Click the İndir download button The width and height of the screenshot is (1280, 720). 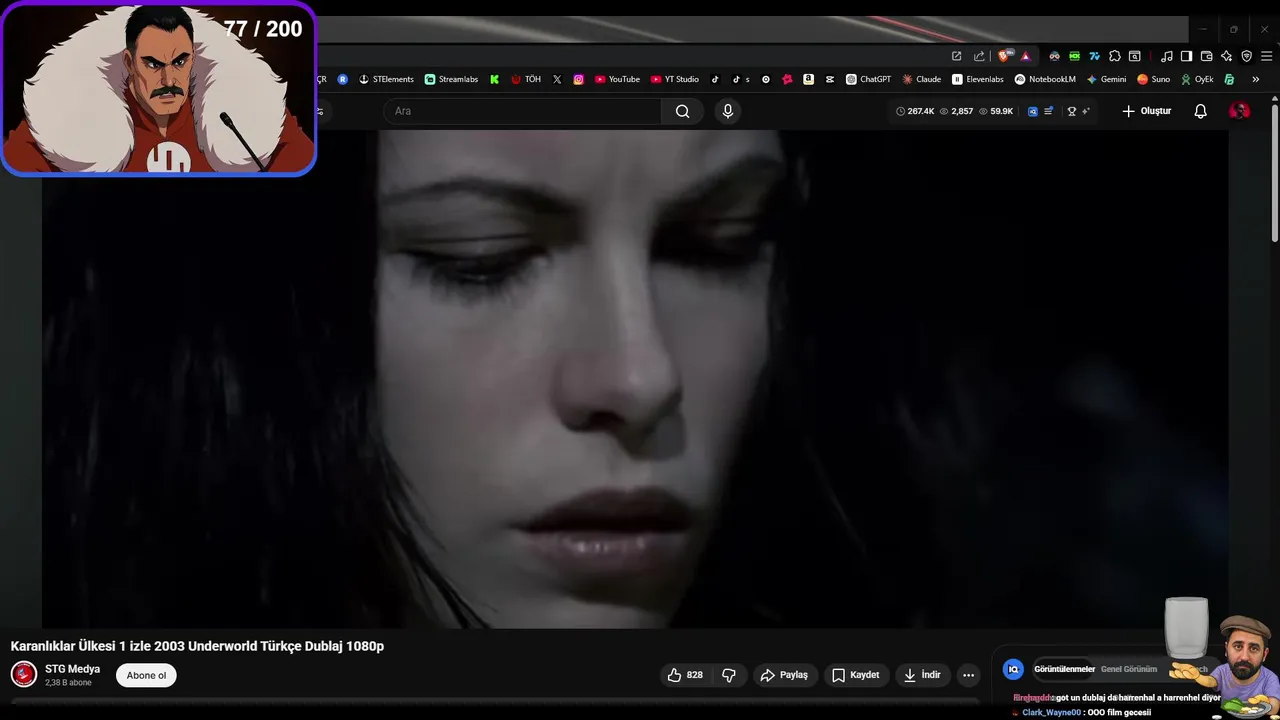[x=922, y=675]
